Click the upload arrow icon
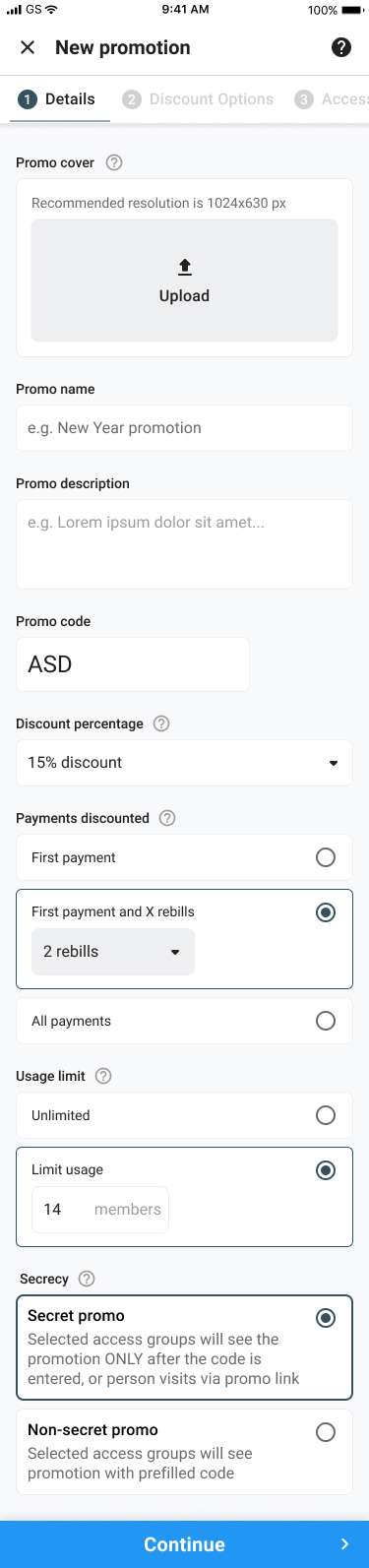This screenshot has width=369, height=1568. [x=184, y=267]
